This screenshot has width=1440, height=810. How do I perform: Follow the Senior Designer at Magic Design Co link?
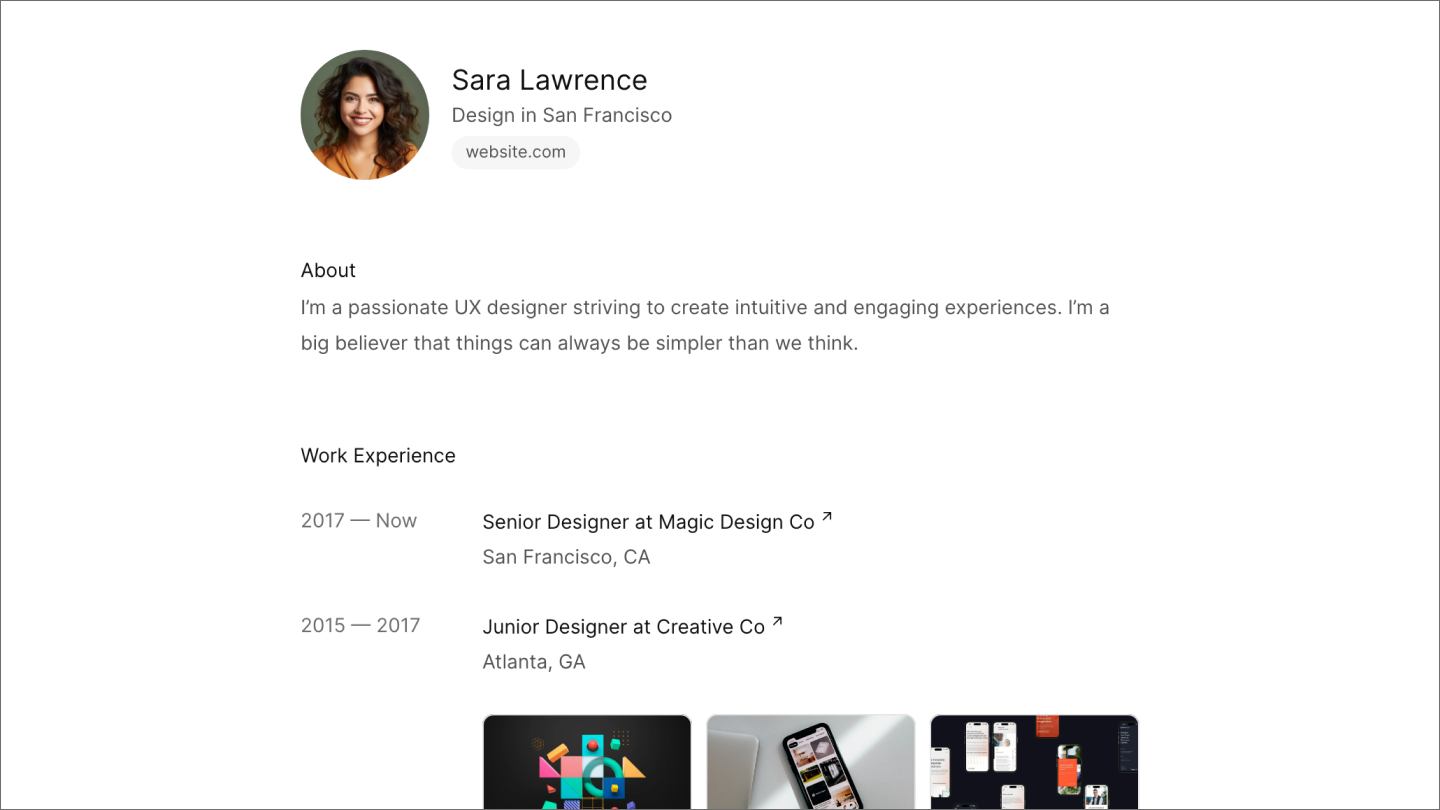(x=647, y=521)
